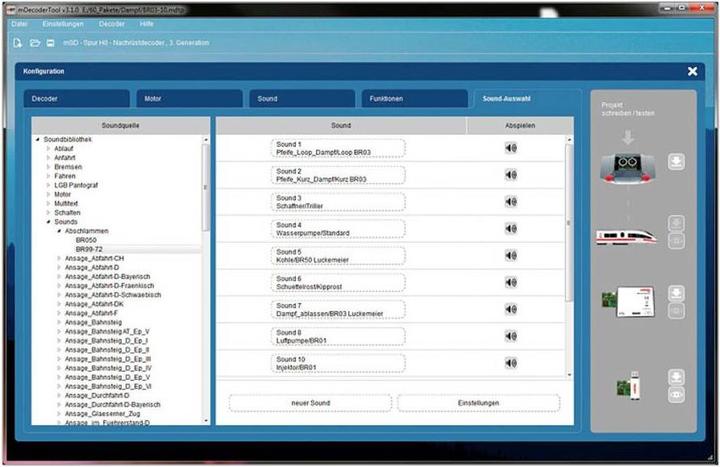Click the open folder icon in toolbar

34,44
